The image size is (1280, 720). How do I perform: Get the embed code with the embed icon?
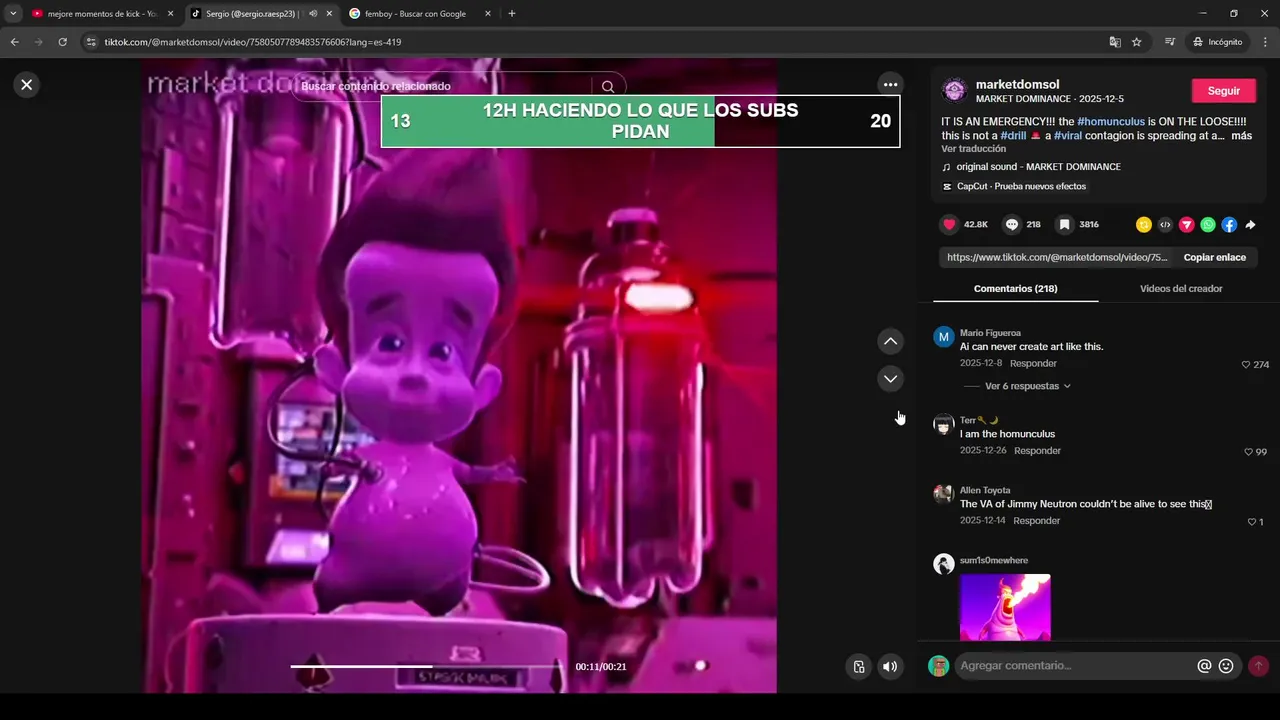[x=1165, y=225]
